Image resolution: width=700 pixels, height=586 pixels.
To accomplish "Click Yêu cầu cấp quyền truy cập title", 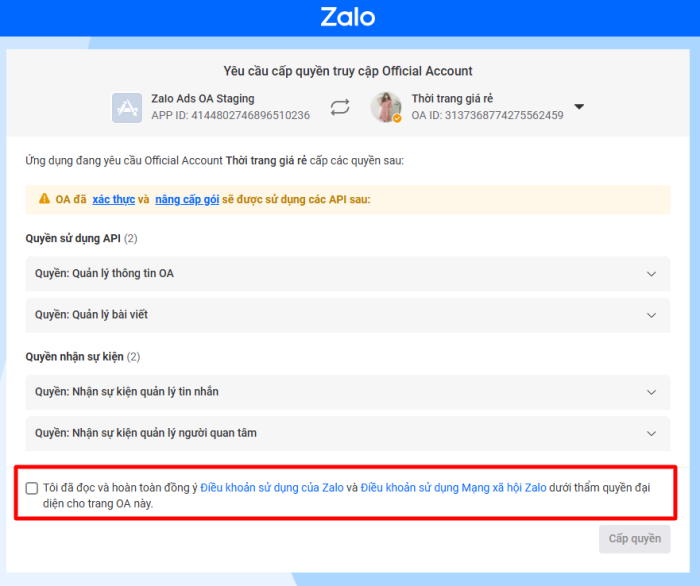I will click(x=348, y=71).
